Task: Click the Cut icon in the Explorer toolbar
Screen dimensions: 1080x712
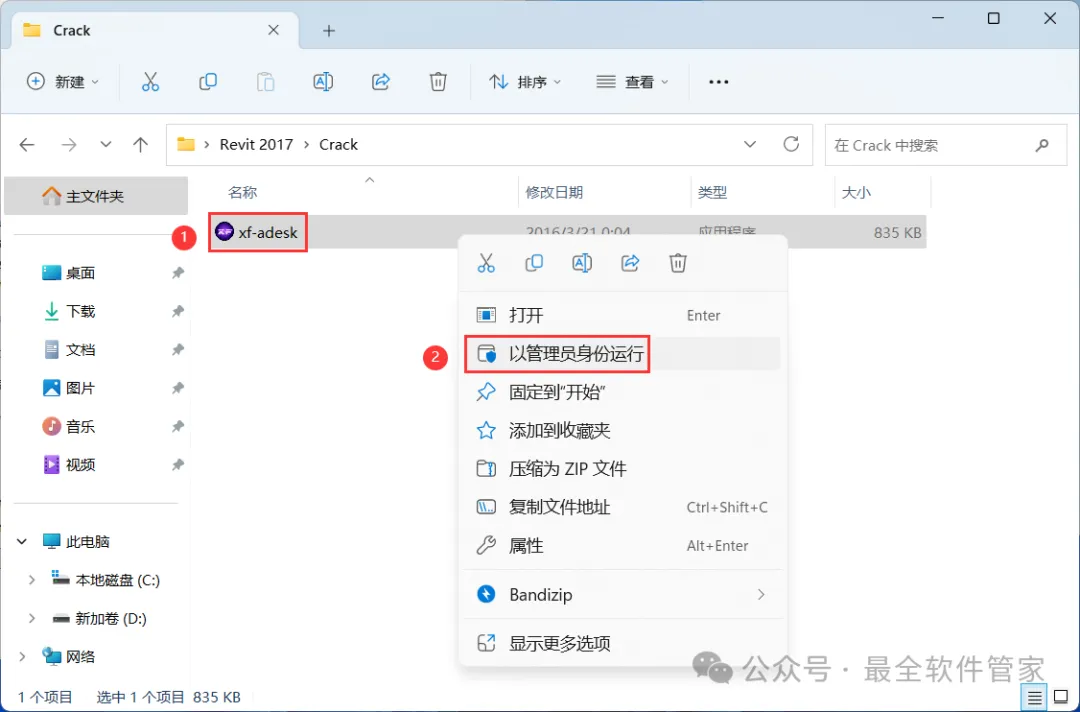Action: point(150,82)
